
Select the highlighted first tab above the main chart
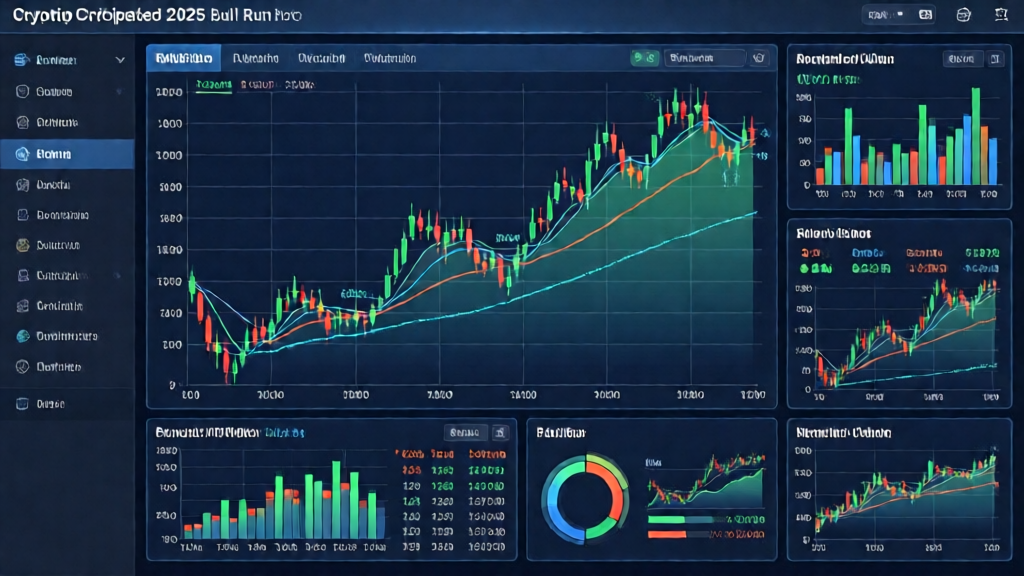184,58
